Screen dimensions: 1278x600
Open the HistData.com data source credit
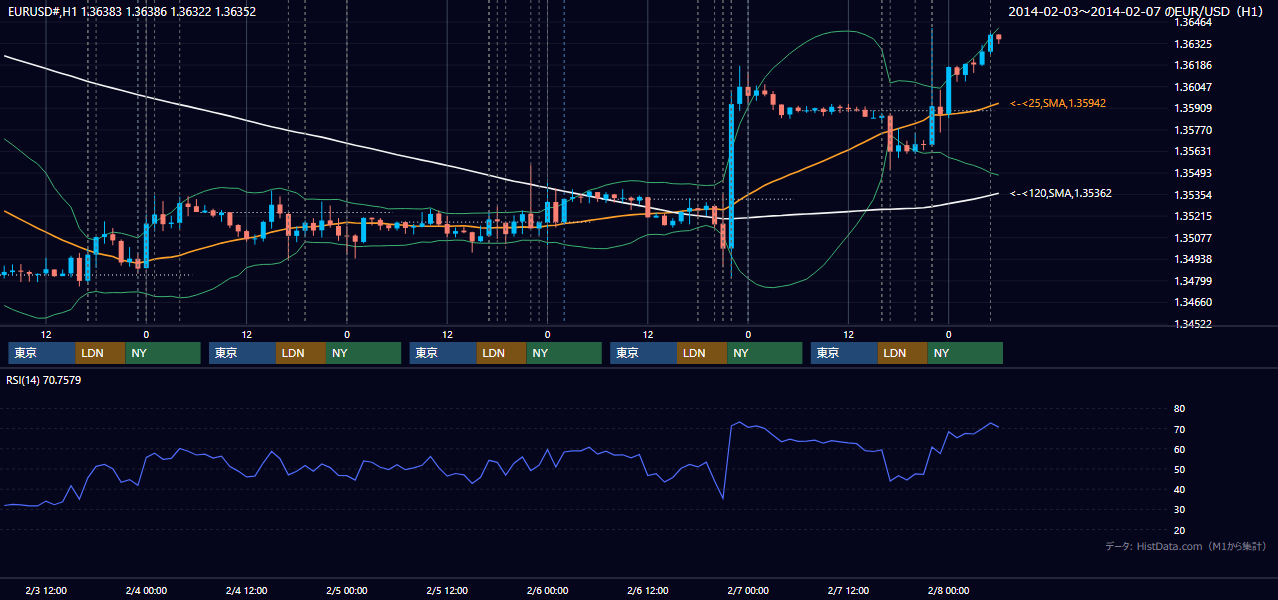tap(1186, 546)
